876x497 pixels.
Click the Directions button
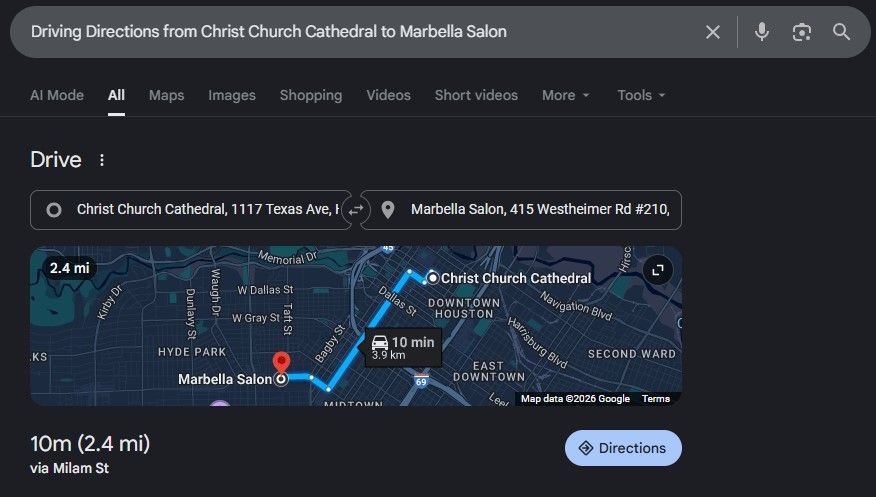(x=623, y=448)
